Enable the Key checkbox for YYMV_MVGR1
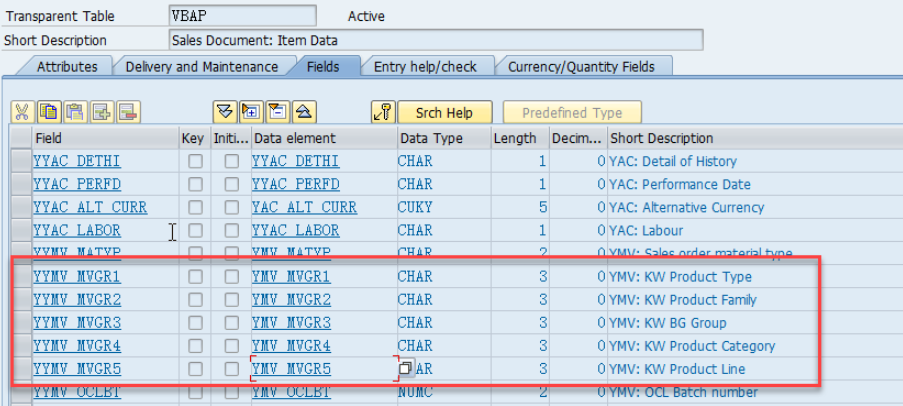903x406 pixels. (x=195, y=276)
